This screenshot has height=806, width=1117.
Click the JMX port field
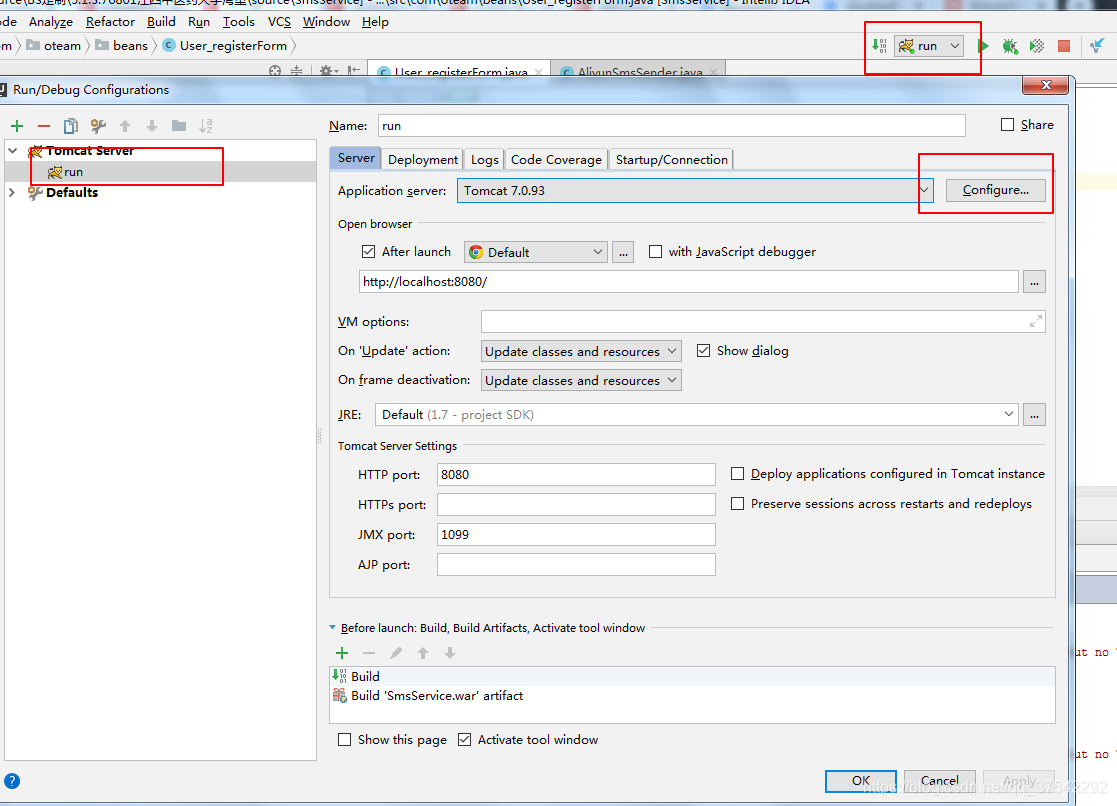point(576,534)
